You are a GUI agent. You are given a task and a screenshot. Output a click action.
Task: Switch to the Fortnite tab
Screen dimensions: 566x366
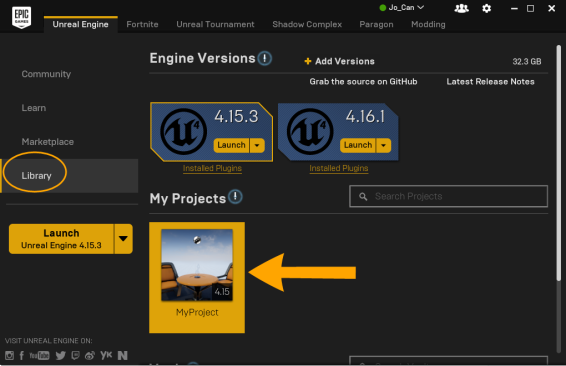pos(142,24)
